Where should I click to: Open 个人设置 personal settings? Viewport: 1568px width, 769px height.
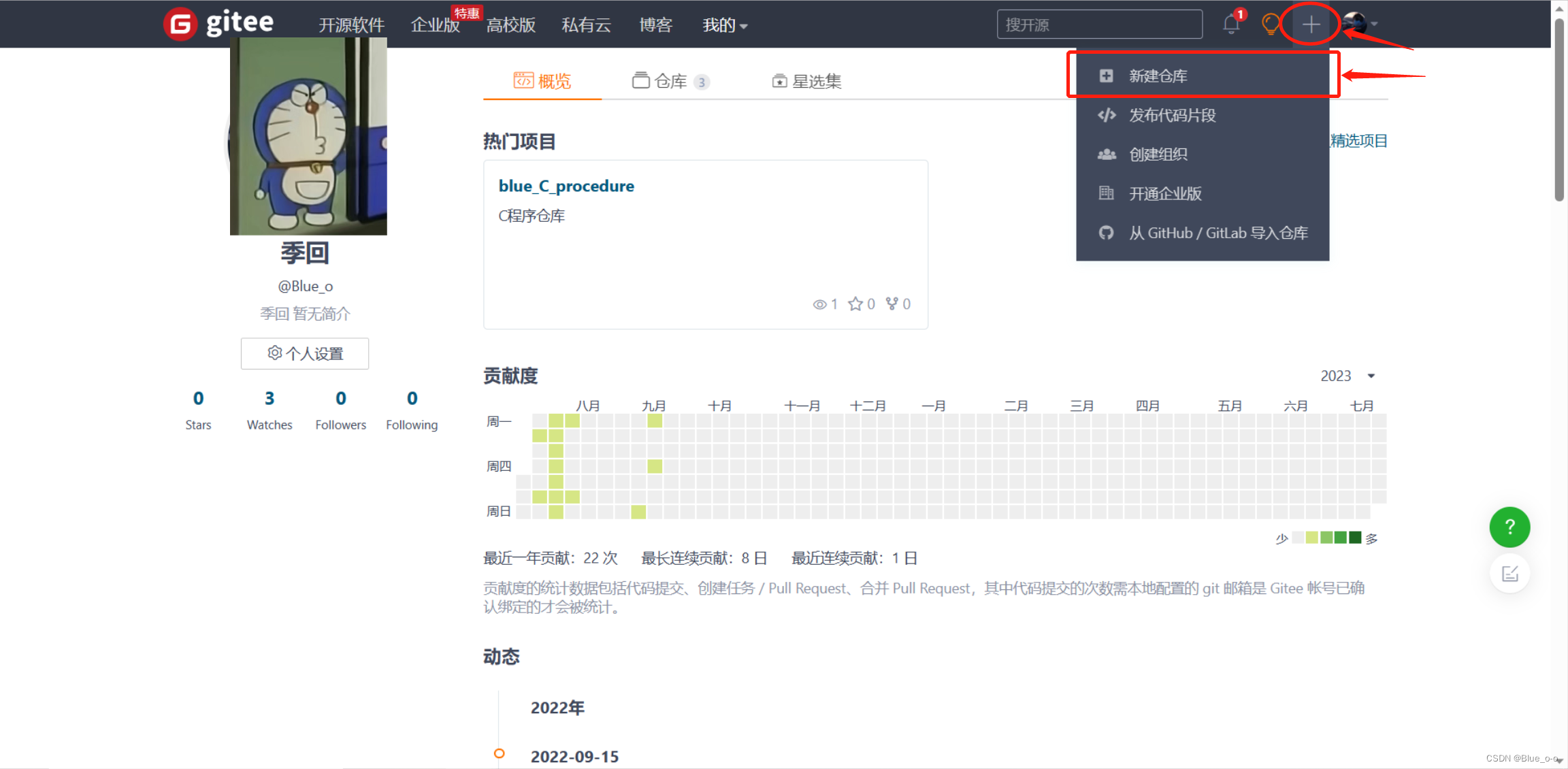pyautogui.click(x=304, y=353)
